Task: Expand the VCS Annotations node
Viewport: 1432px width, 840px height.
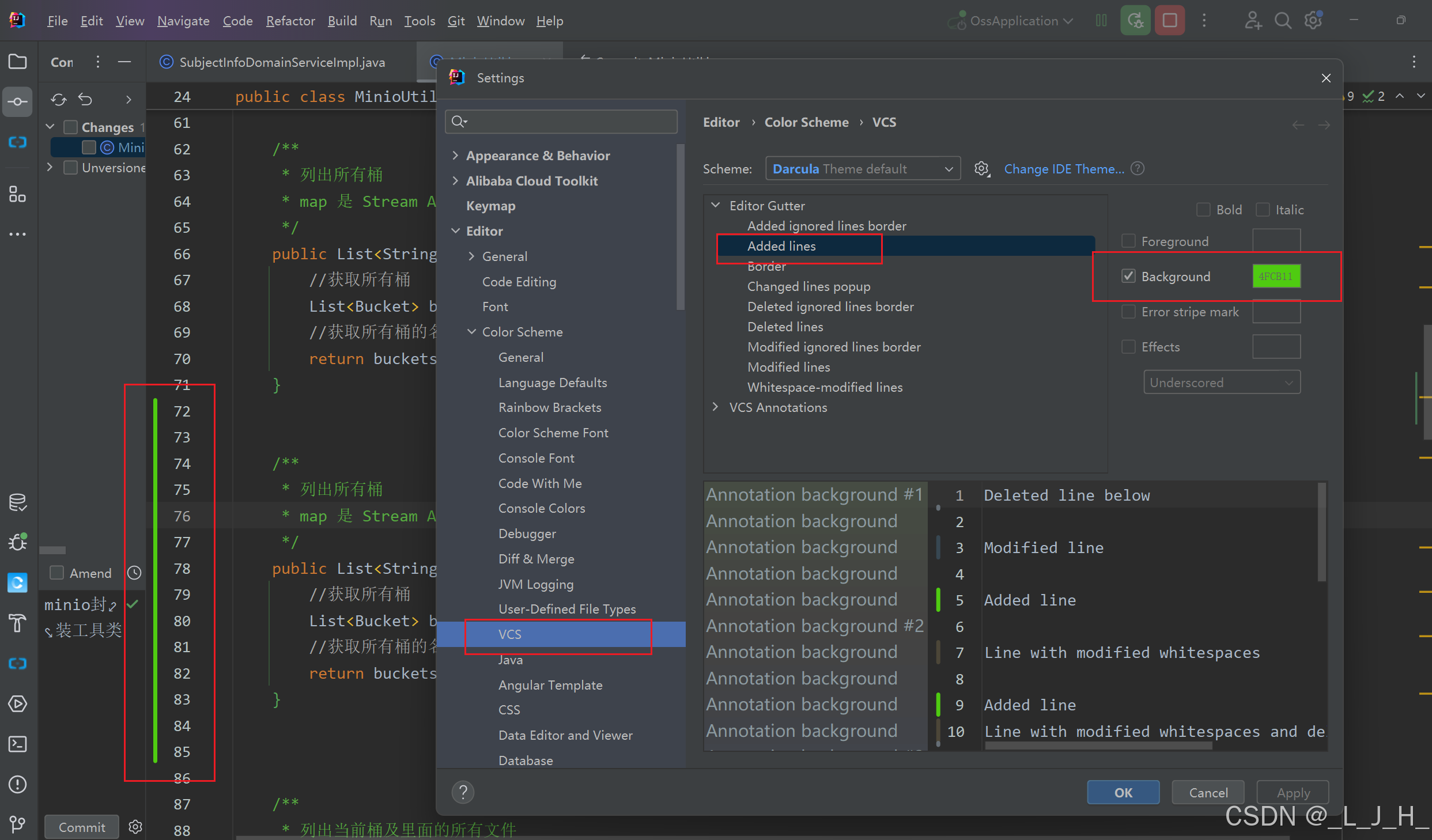Action: pyautogui.click(x=716, y=407)
